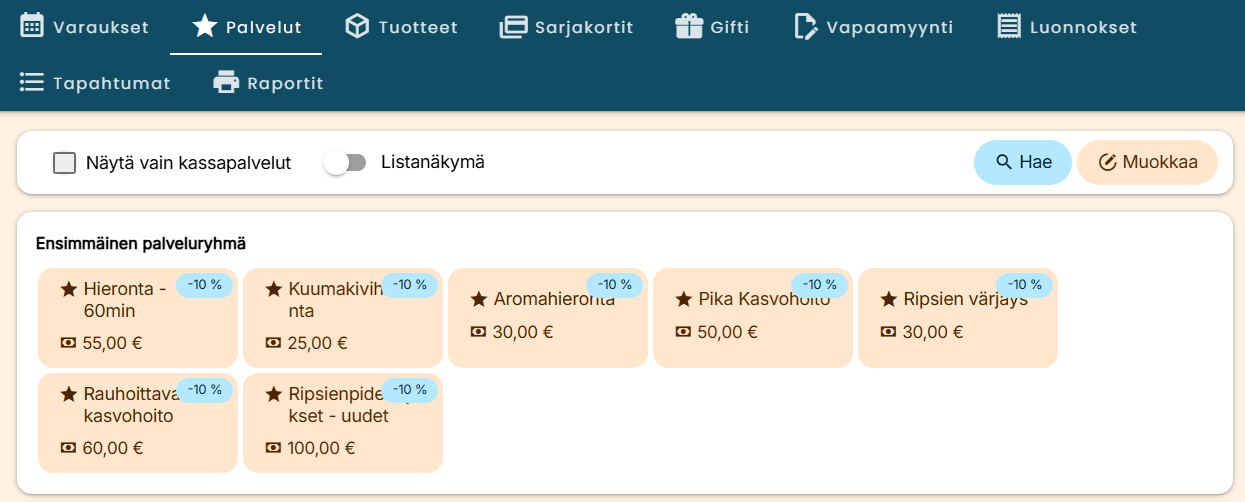
Task: Click the Muokkaa edit button
Action: (x=1147, y=163)
